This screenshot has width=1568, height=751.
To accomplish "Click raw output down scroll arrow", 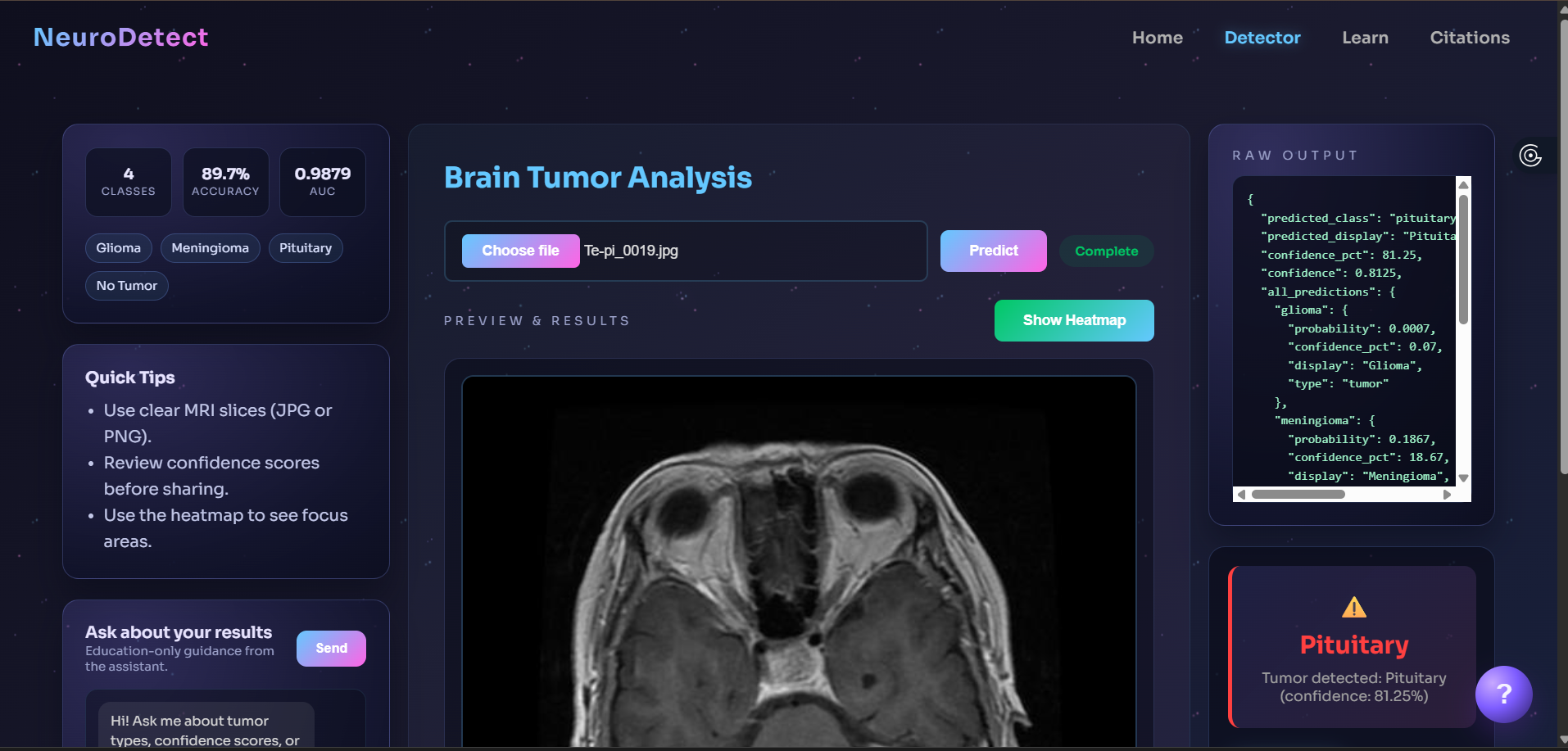I will (1463, 478).
